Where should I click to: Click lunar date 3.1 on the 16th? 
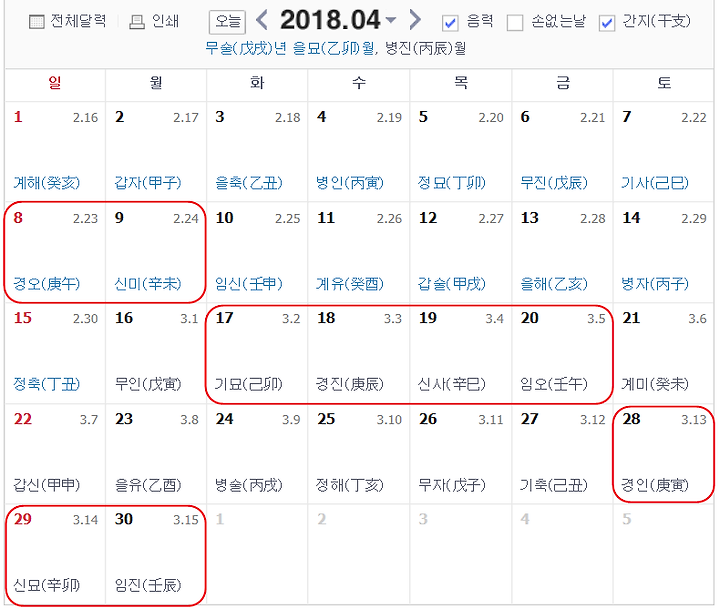click(x=189, y=319)
